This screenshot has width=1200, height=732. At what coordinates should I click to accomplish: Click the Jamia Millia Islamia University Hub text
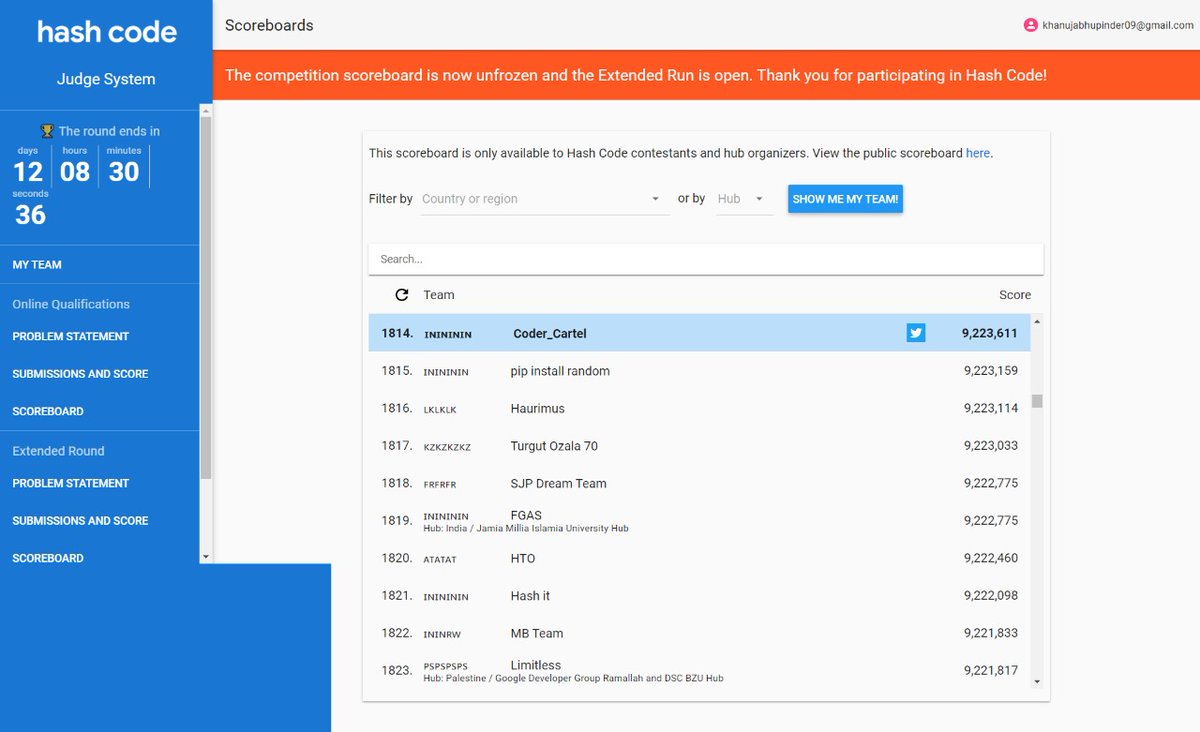coord(527,528)
